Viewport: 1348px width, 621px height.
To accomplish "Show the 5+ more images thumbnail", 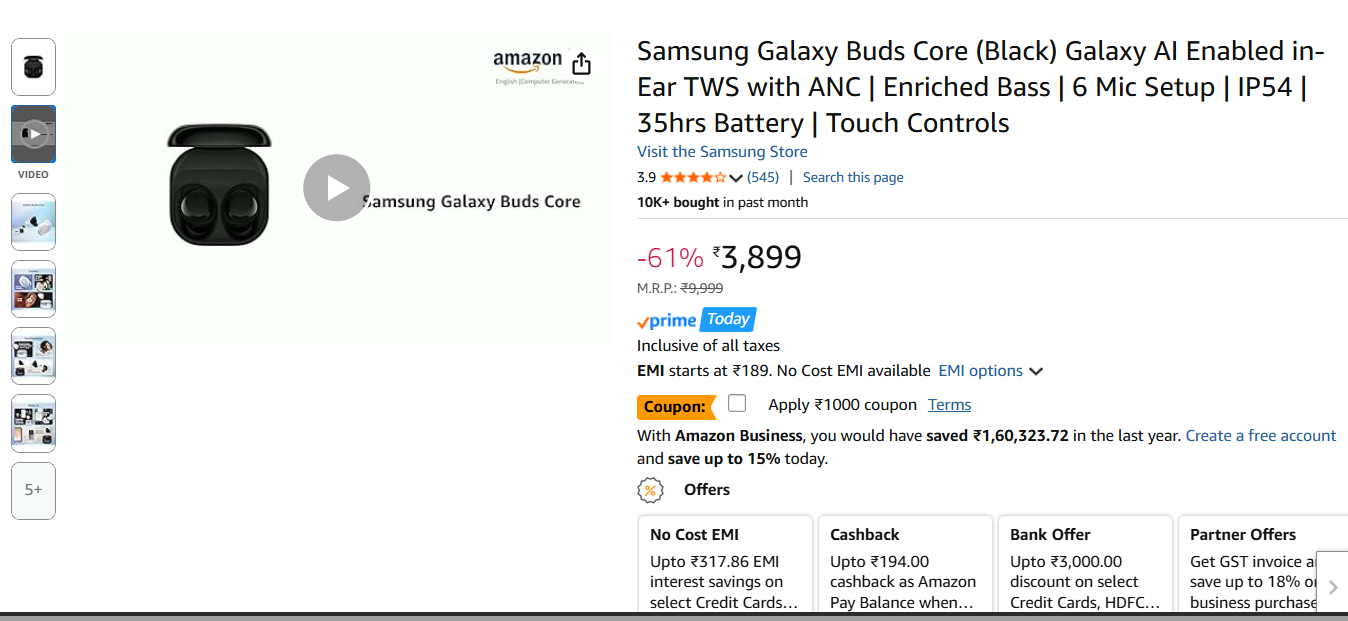I will click(x=33, y=490).
